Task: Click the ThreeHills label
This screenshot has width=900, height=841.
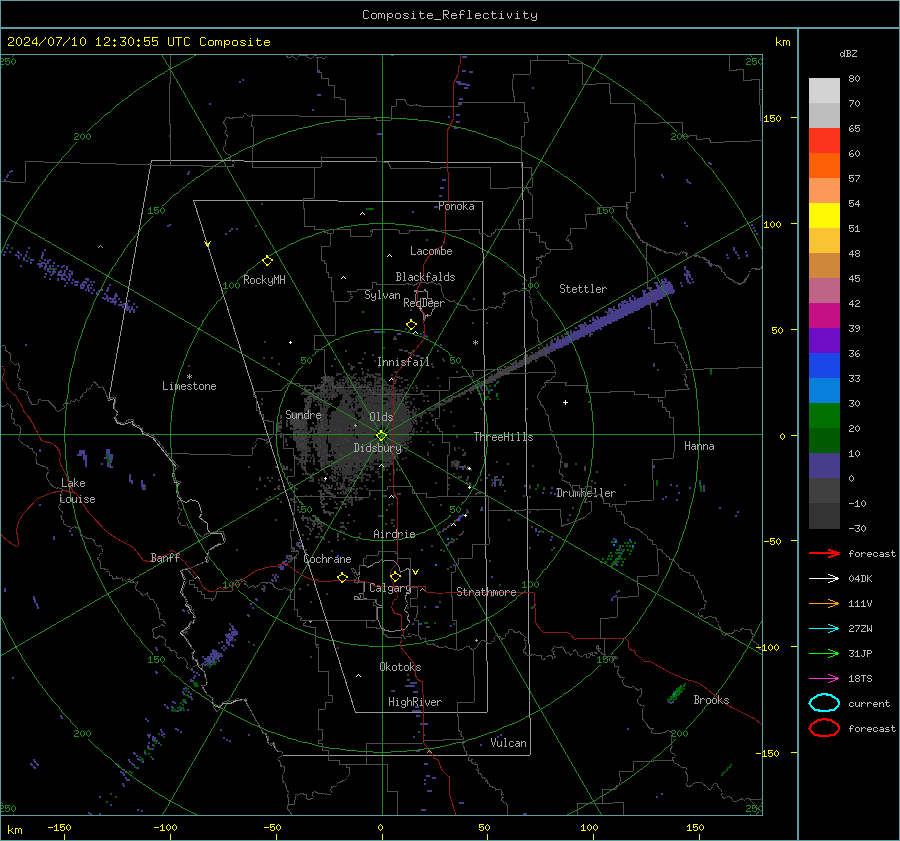Action: tap(503, 437)
